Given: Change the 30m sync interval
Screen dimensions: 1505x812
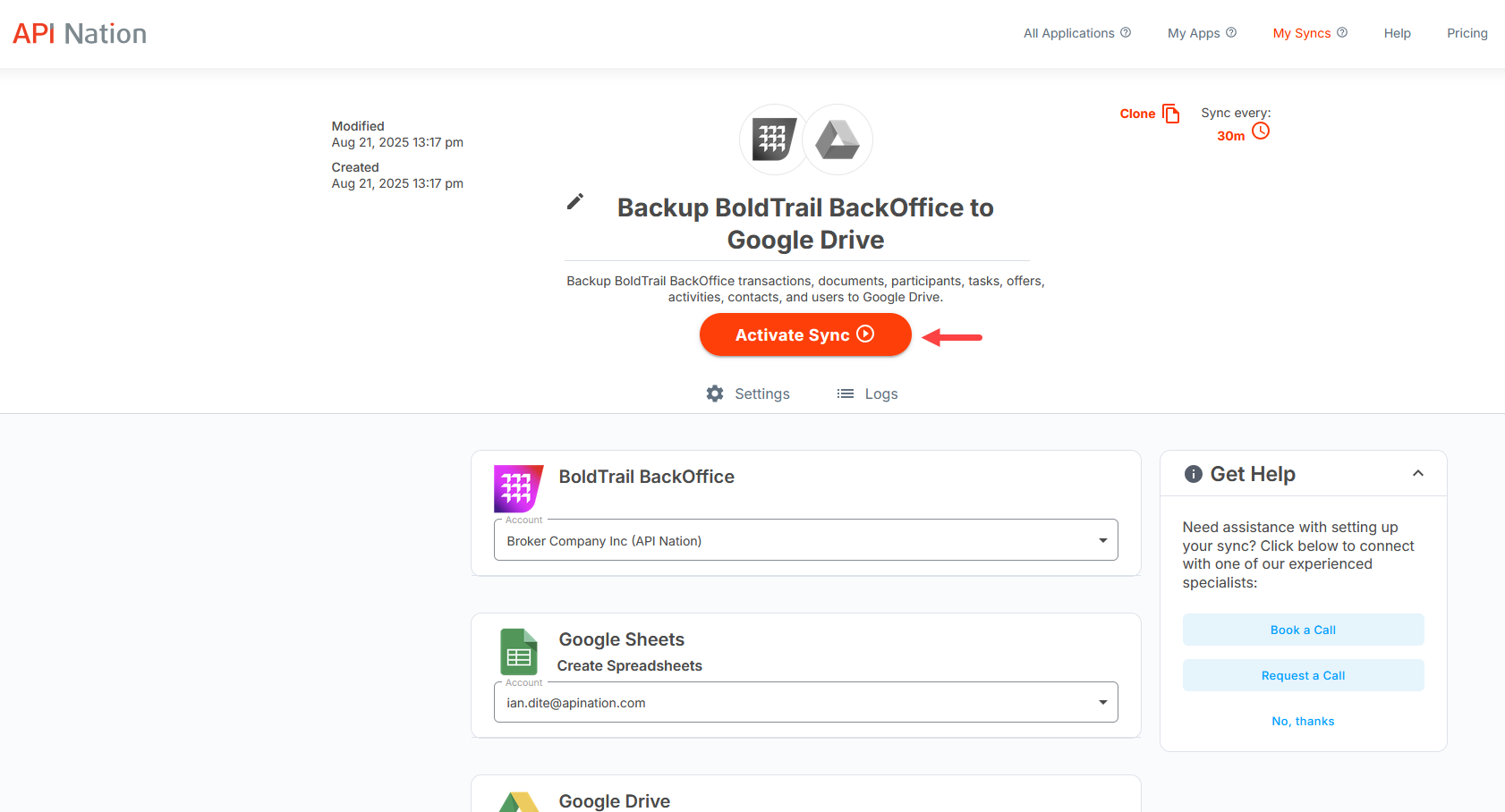Looking at the screenshot, I should pyautogui.click(x=1230, y=136).
